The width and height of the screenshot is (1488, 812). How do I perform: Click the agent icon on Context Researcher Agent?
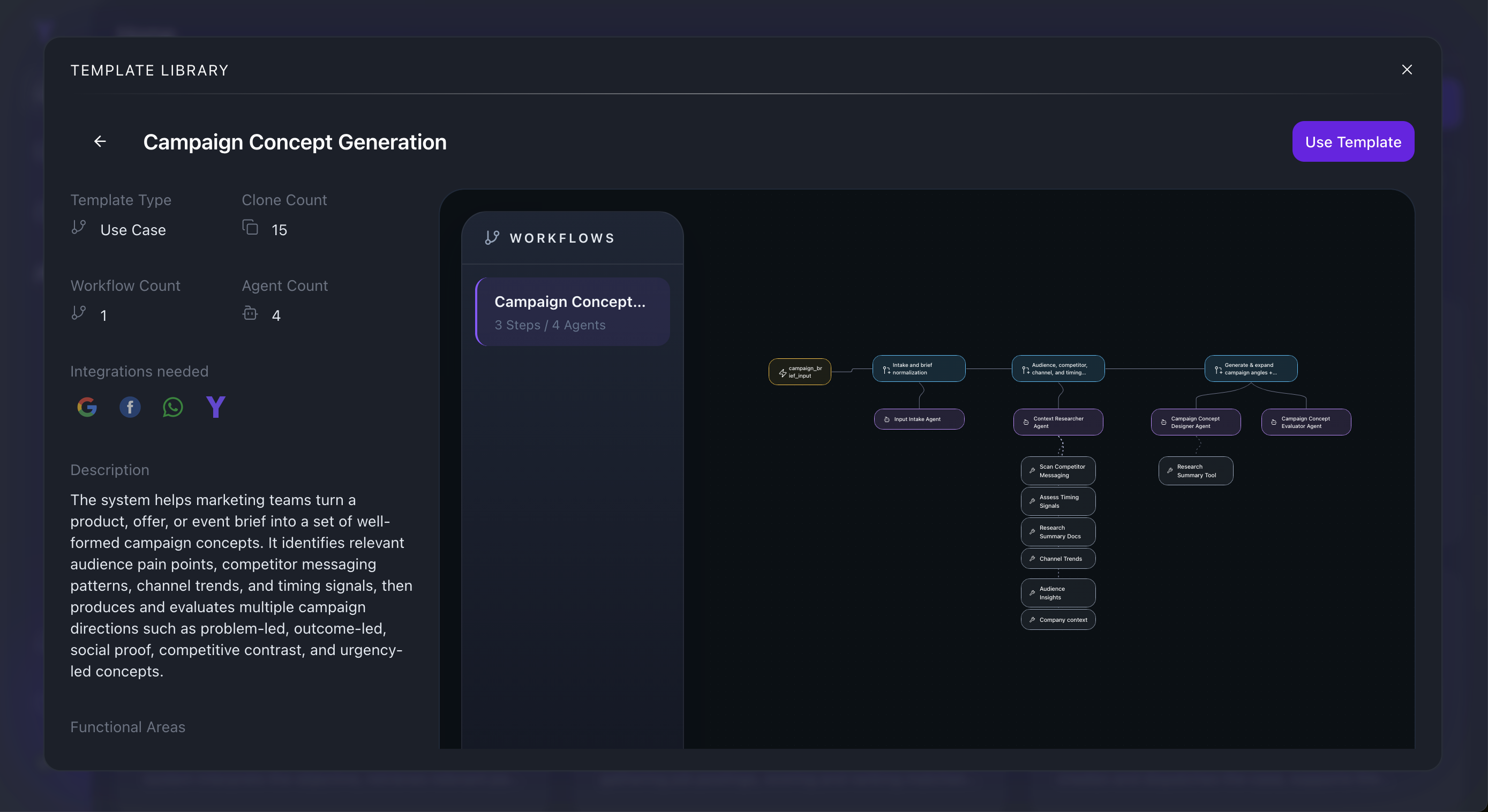(1026, 422)
